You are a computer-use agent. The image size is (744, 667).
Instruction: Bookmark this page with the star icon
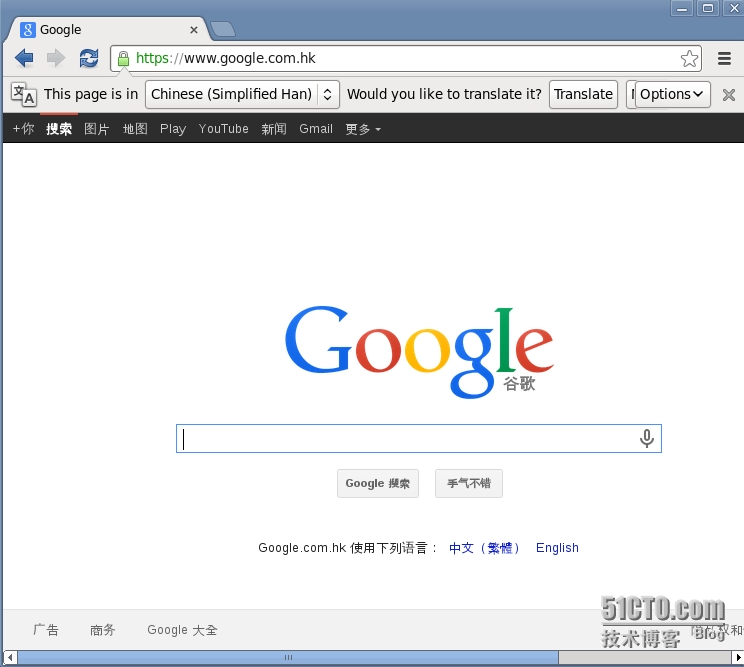click(689, 59)
